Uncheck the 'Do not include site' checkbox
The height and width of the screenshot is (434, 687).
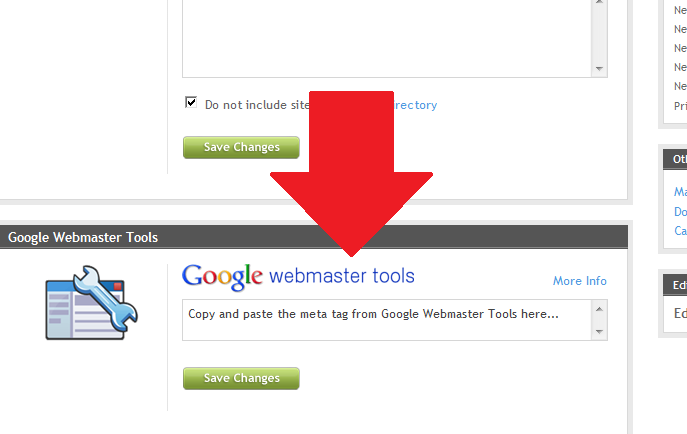(x=191, y=102)
